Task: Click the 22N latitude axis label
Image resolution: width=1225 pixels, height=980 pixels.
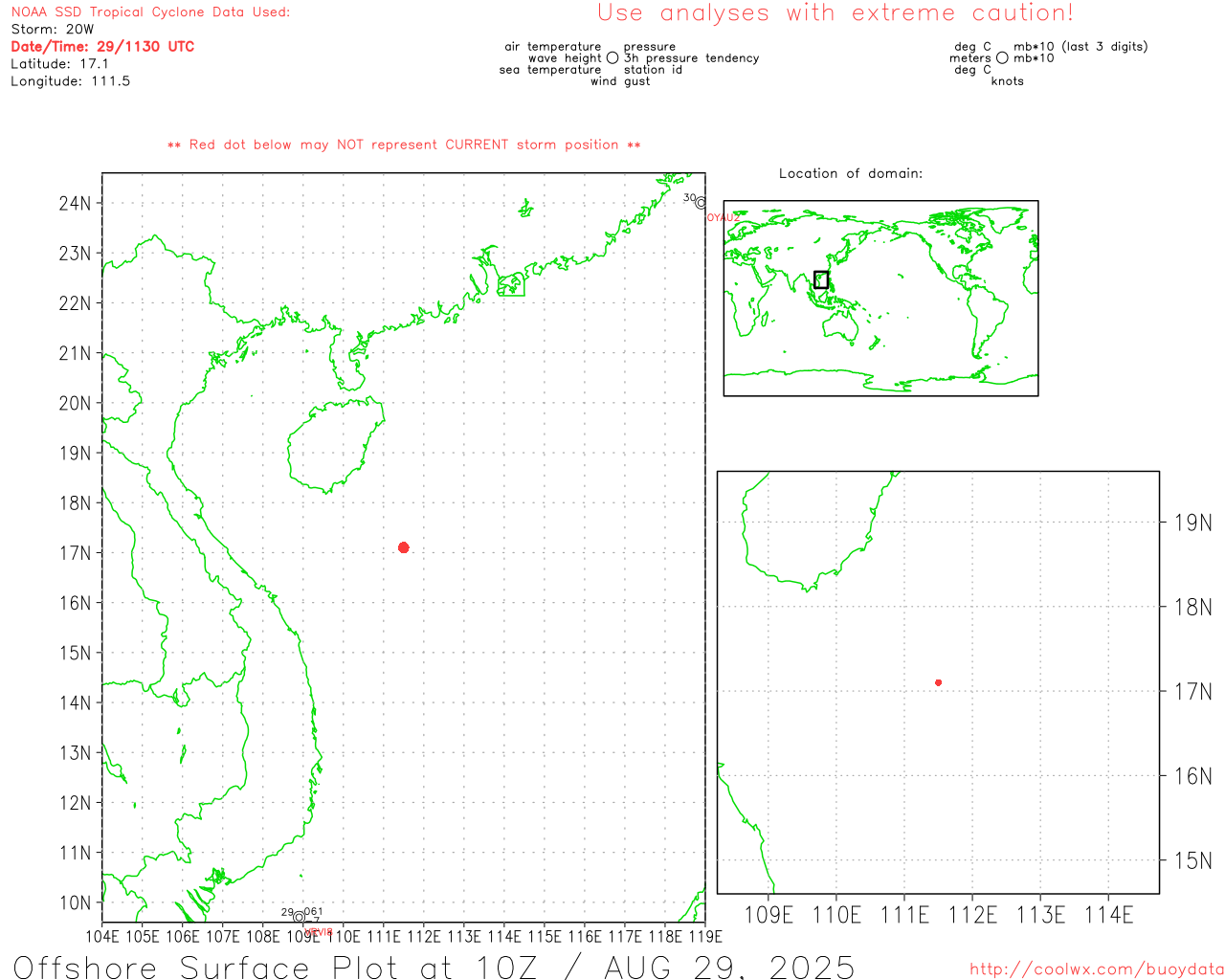Action: 75,303
